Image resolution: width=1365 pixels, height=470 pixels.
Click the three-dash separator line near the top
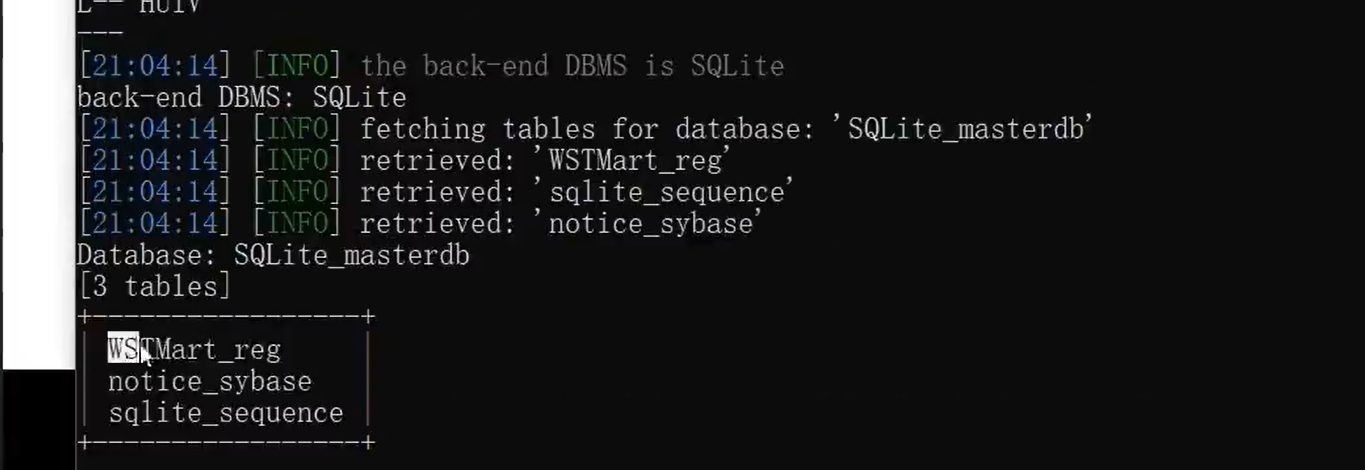[x=100, y=35]
